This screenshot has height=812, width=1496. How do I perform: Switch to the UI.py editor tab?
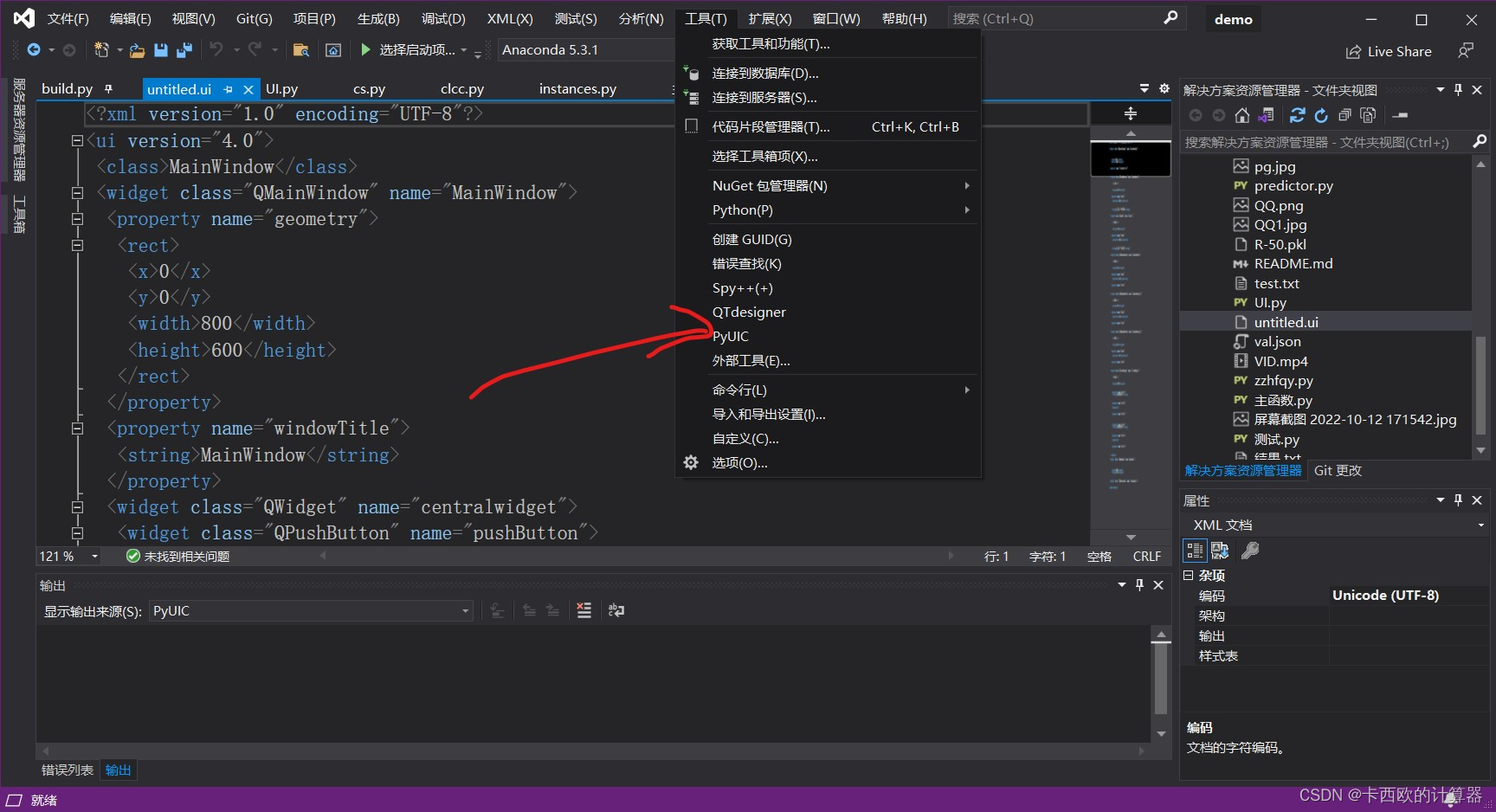coord(281,88)
